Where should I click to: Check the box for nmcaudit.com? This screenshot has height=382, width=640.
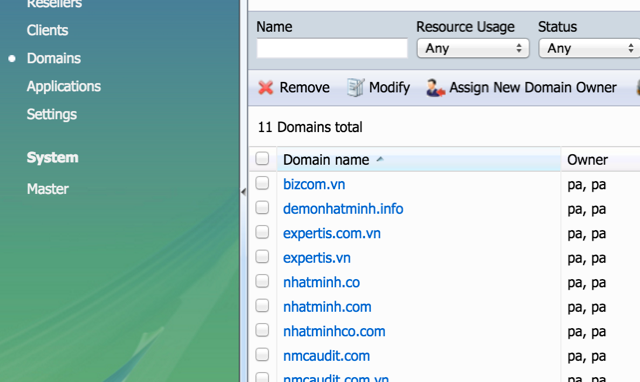262,355
